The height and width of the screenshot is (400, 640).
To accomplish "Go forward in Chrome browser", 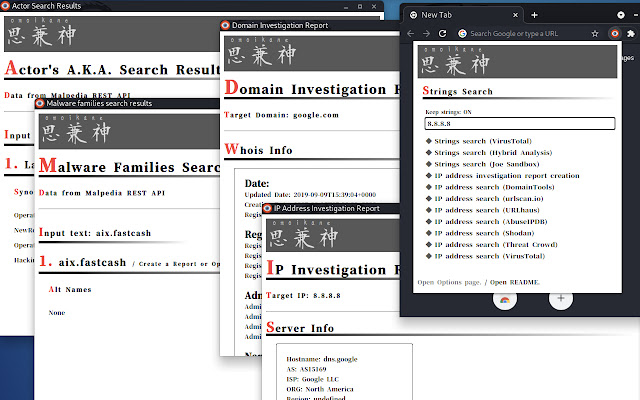I will (427, 33).
